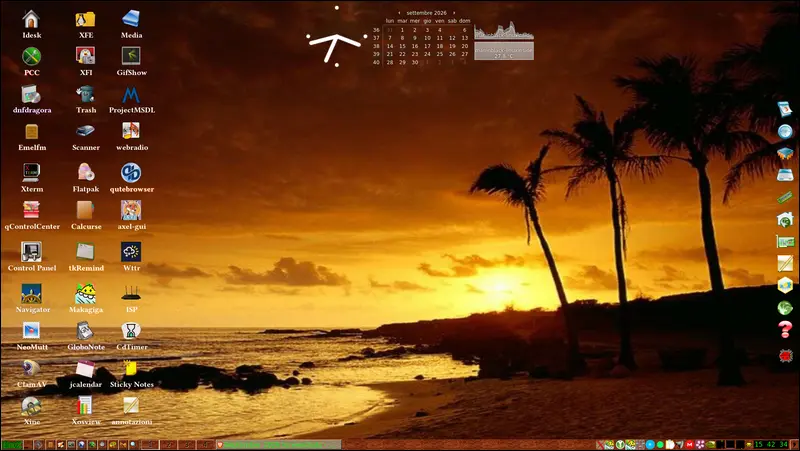Click the red M tray icon

point(690,444)
